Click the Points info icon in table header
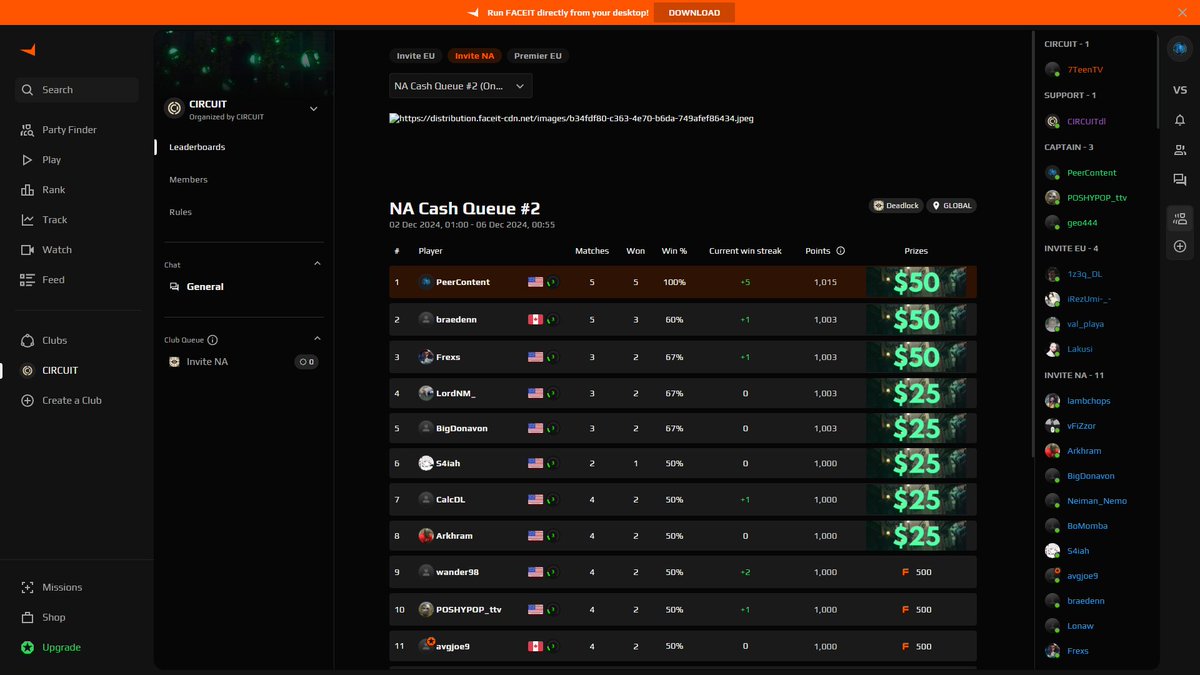This screenshot has height=675, width=1200. click(840, 251)
